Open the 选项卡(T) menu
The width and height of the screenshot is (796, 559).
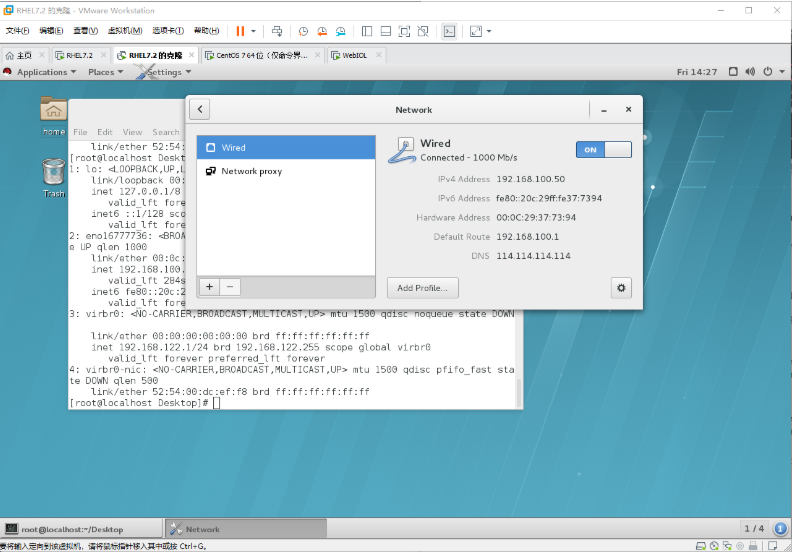click(168, 31)
